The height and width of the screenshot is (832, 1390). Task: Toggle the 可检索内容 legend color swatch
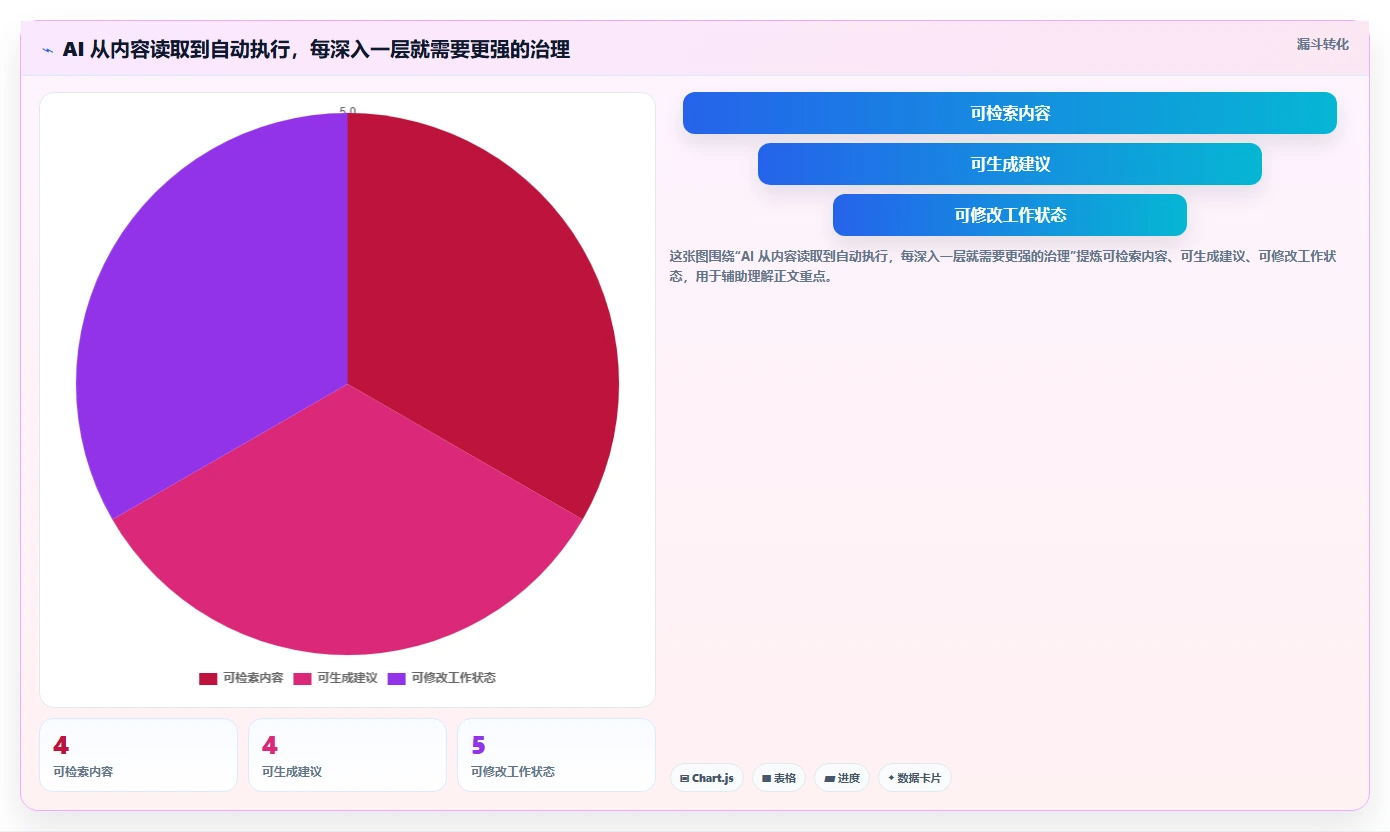(208, 678)
